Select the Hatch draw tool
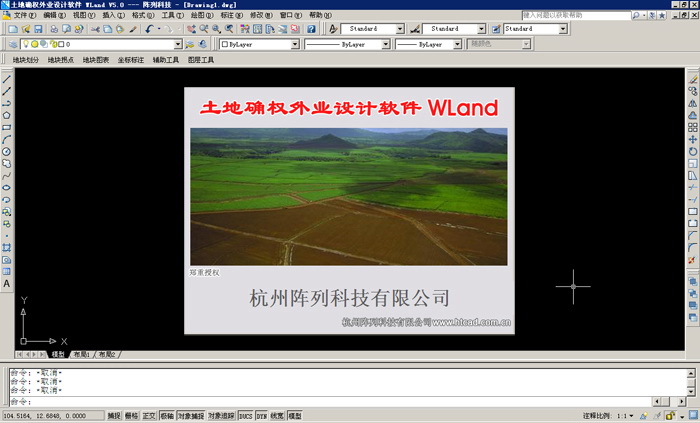Image resolution: width=700 pixels, height=423 pixels. click(7, 247)
